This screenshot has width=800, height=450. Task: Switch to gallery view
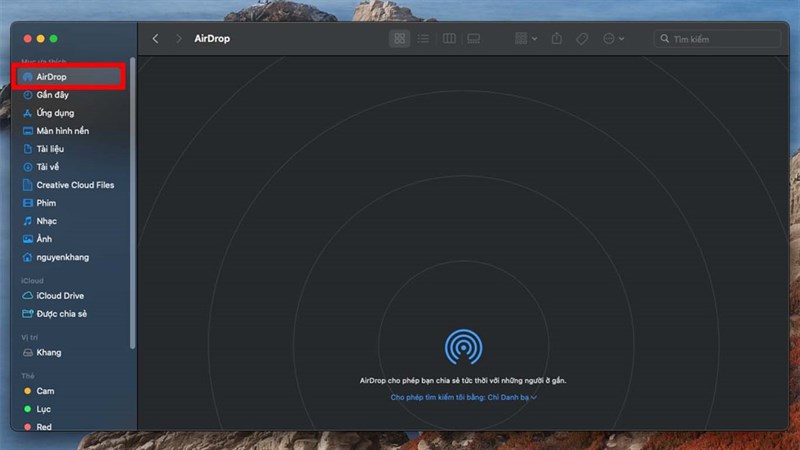(473, 39)
